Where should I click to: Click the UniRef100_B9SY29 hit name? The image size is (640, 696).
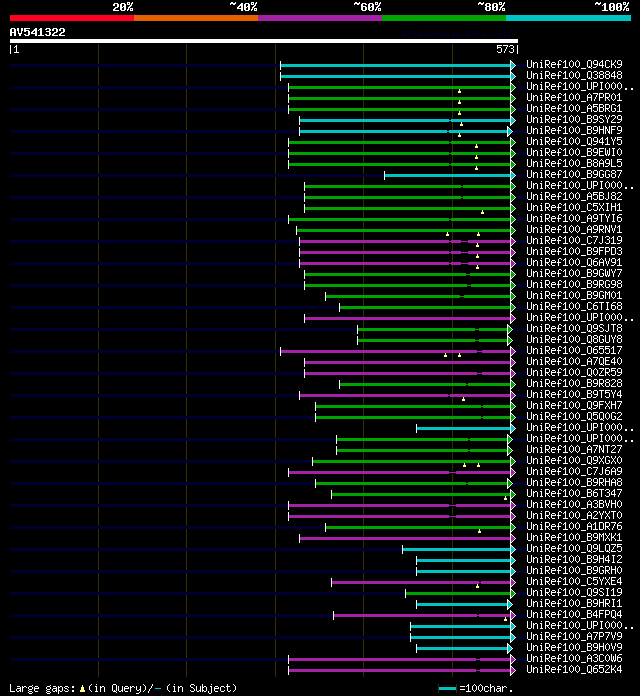coord(574,119)
